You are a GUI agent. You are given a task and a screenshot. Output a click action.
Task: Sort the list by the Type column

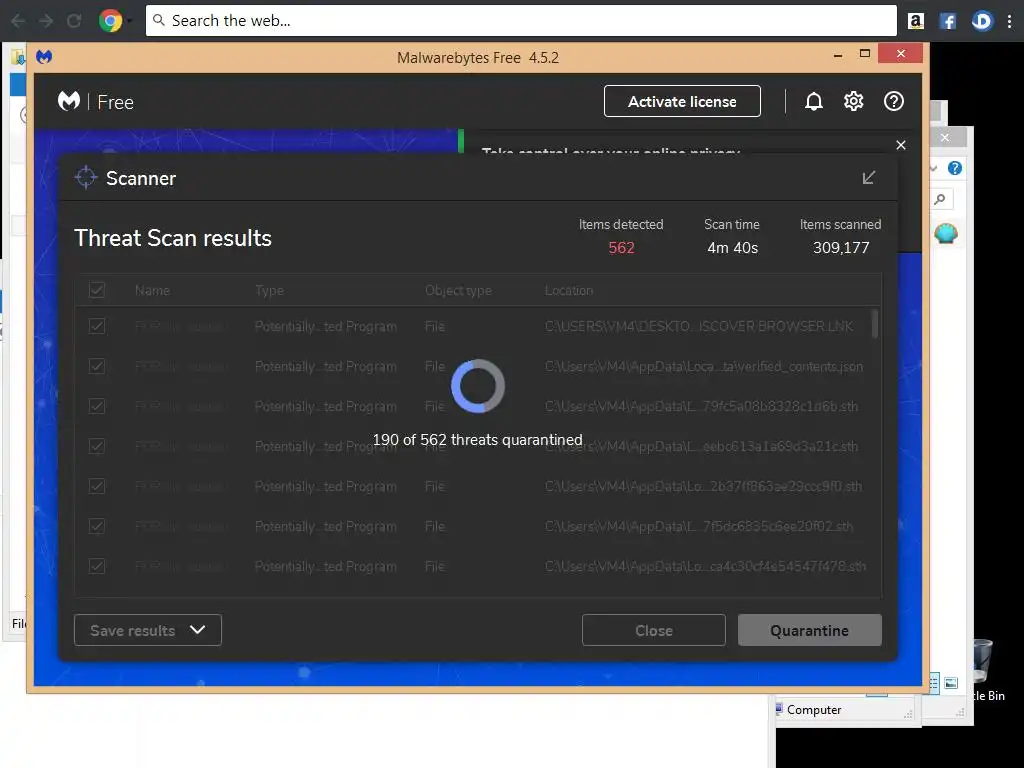pos(269,291)
